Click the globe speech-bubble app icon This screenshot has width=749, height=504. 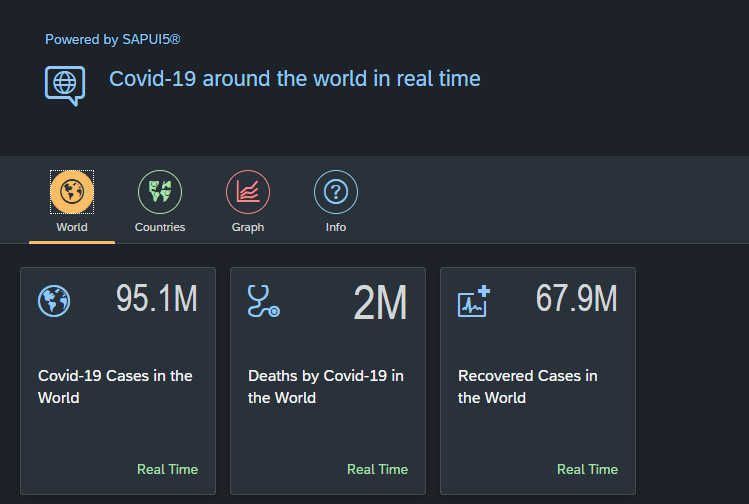pos(65,86)
